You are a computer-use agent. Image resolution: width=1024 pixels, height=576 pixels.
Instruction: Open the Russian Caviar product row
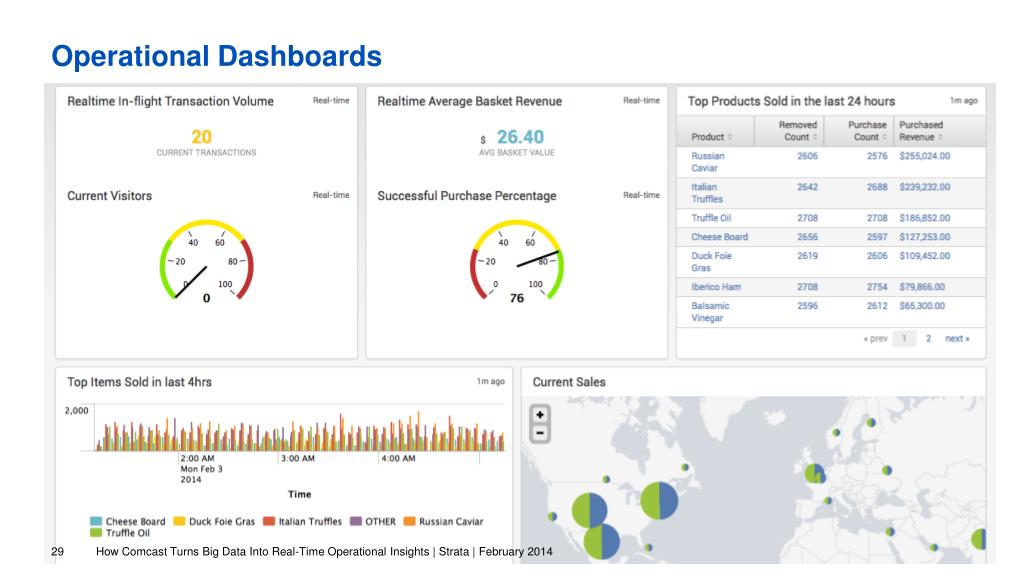coord(831,162)
